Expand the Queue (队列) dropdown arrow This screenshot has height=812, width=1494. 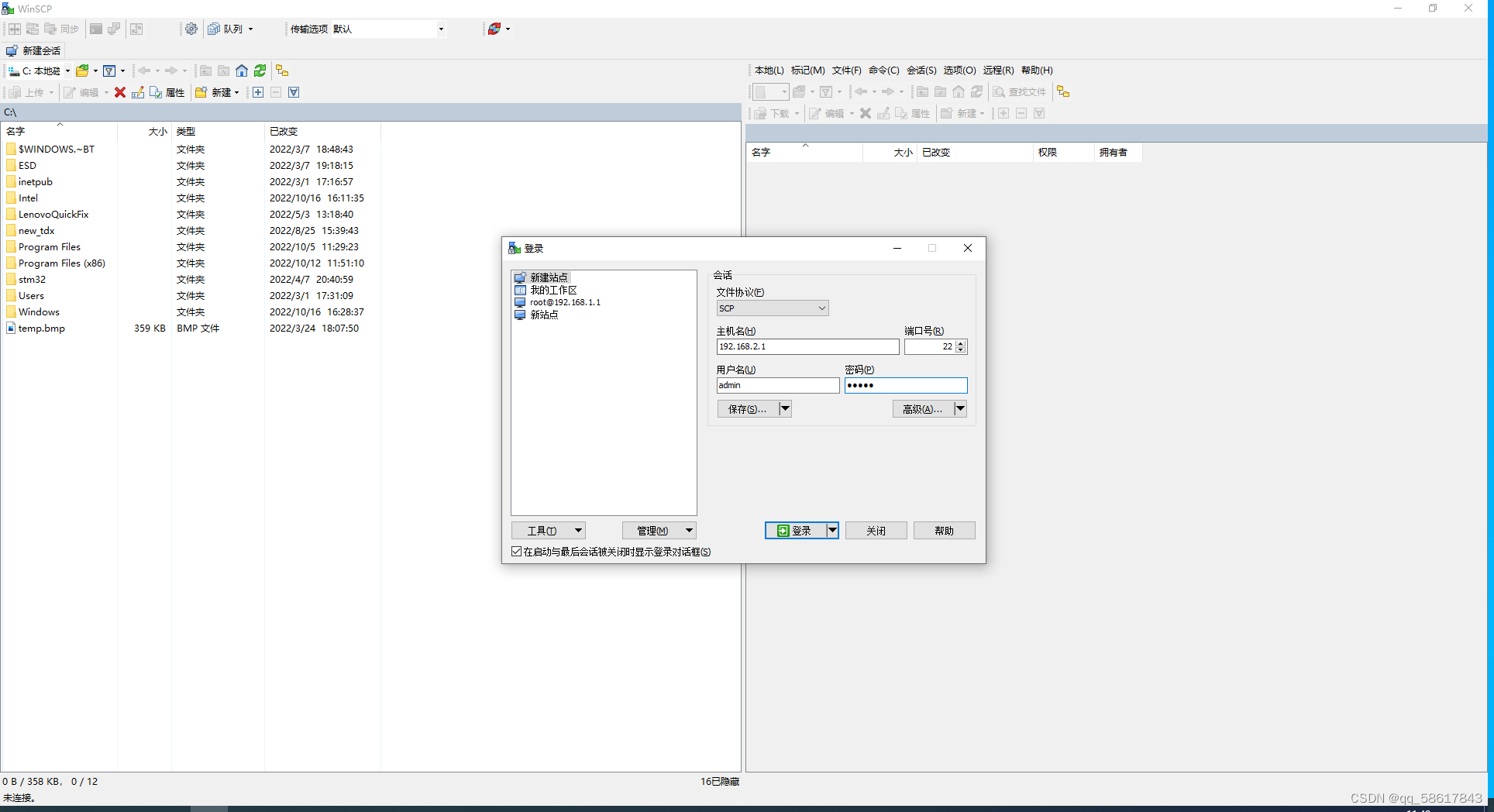[250, 29]
